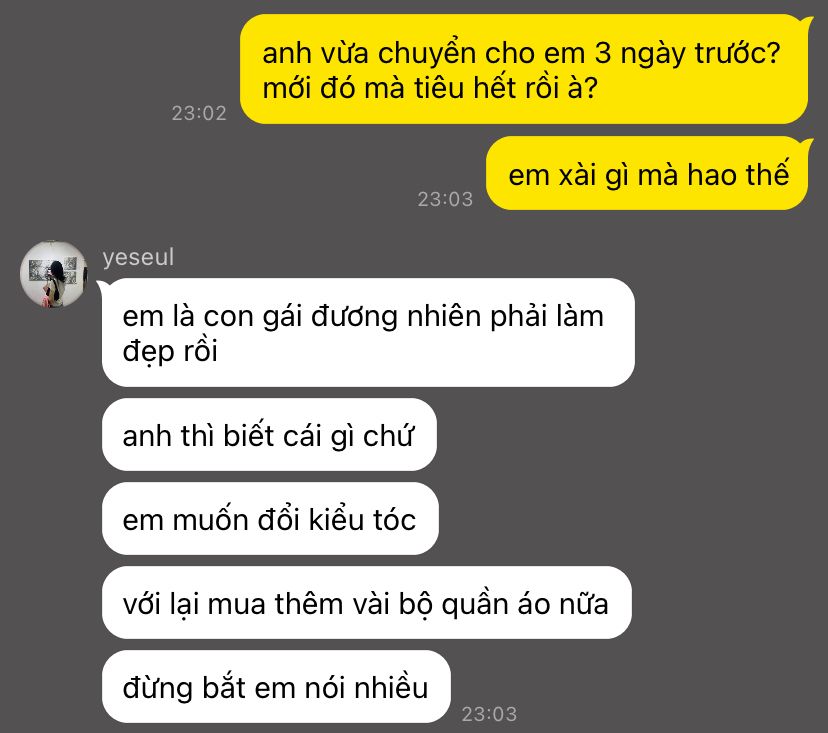Screen dimensions: 828x733
Task: Tap the 23:02 timestamp
Action: [199, 113]
